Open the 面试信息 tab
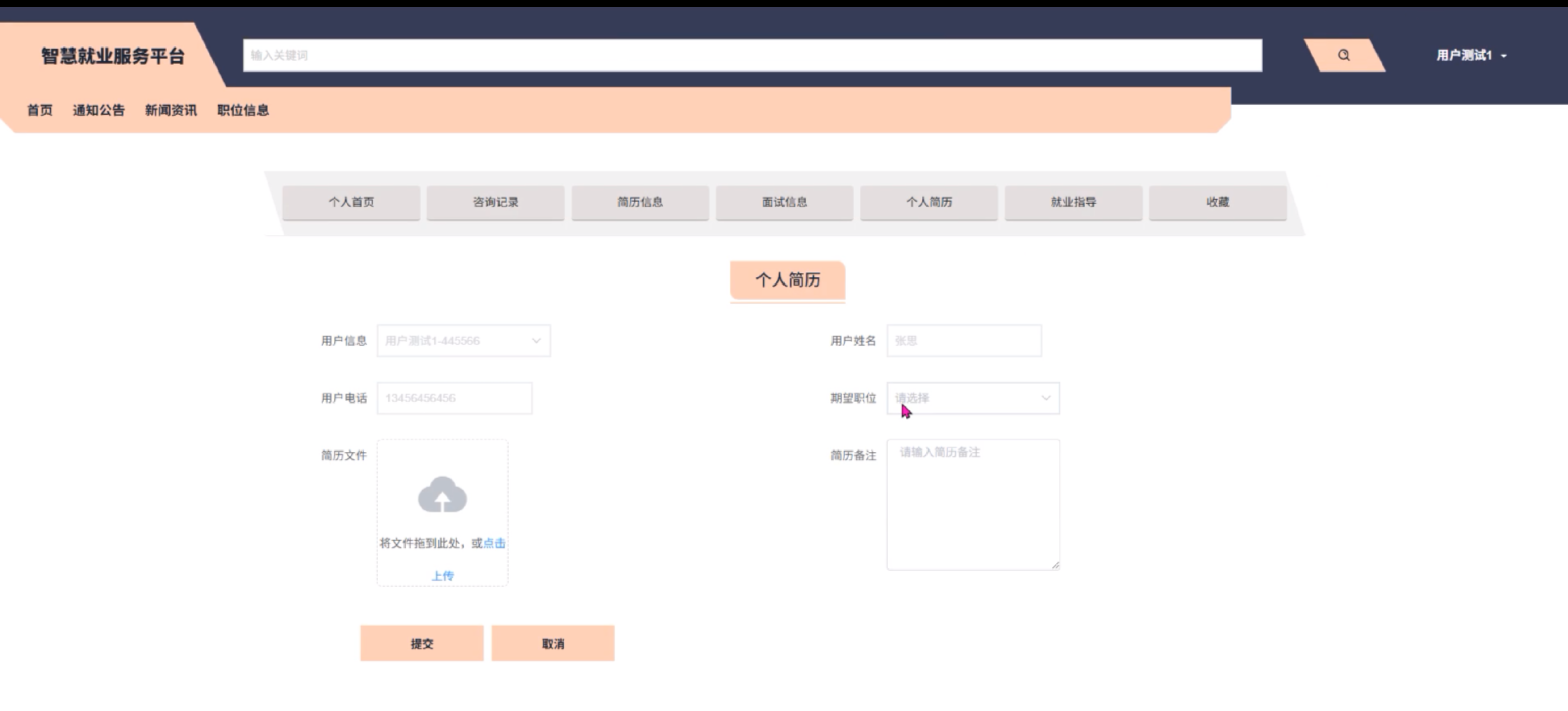1568x711 pixels. click(x=784, y=202)
